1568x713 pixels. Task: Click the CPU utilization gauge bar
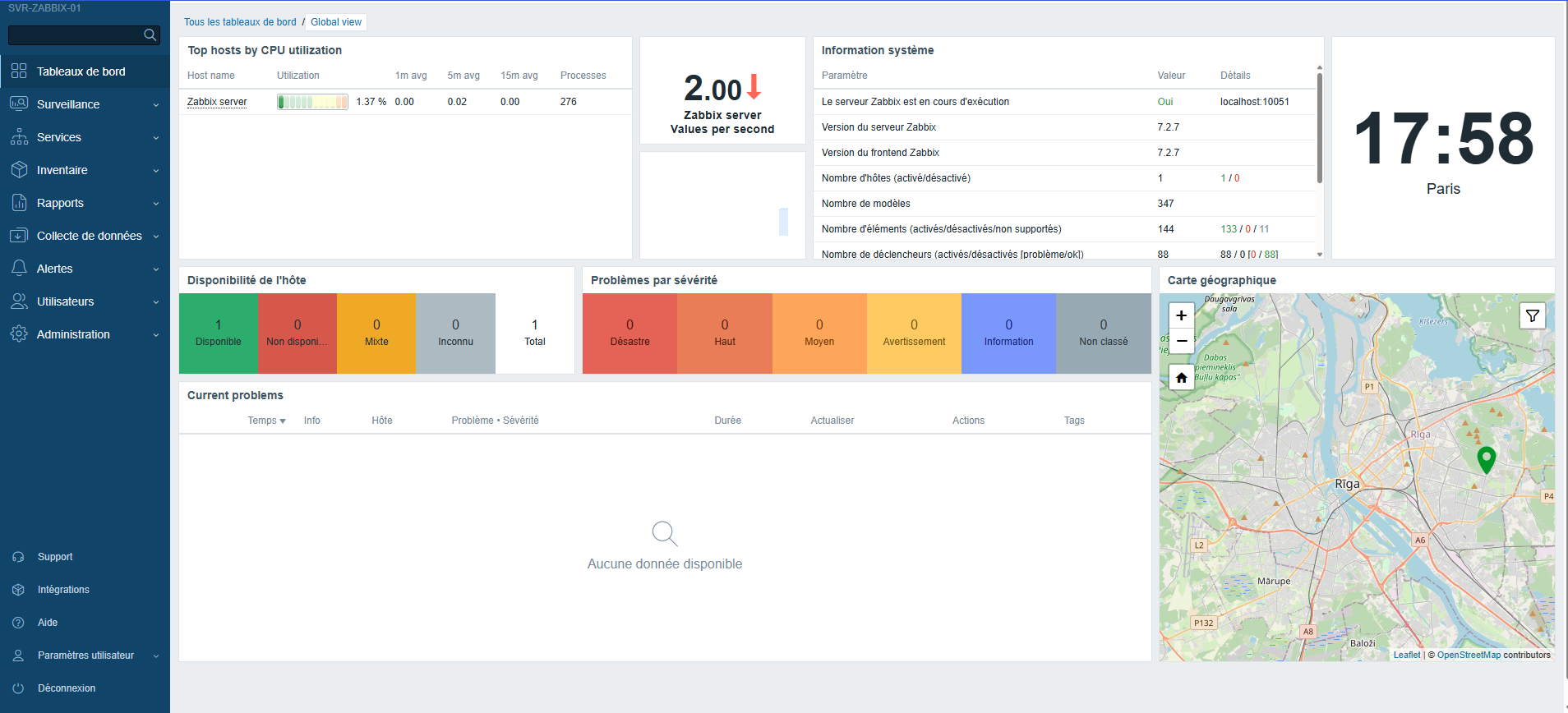(x=312, y=102)
